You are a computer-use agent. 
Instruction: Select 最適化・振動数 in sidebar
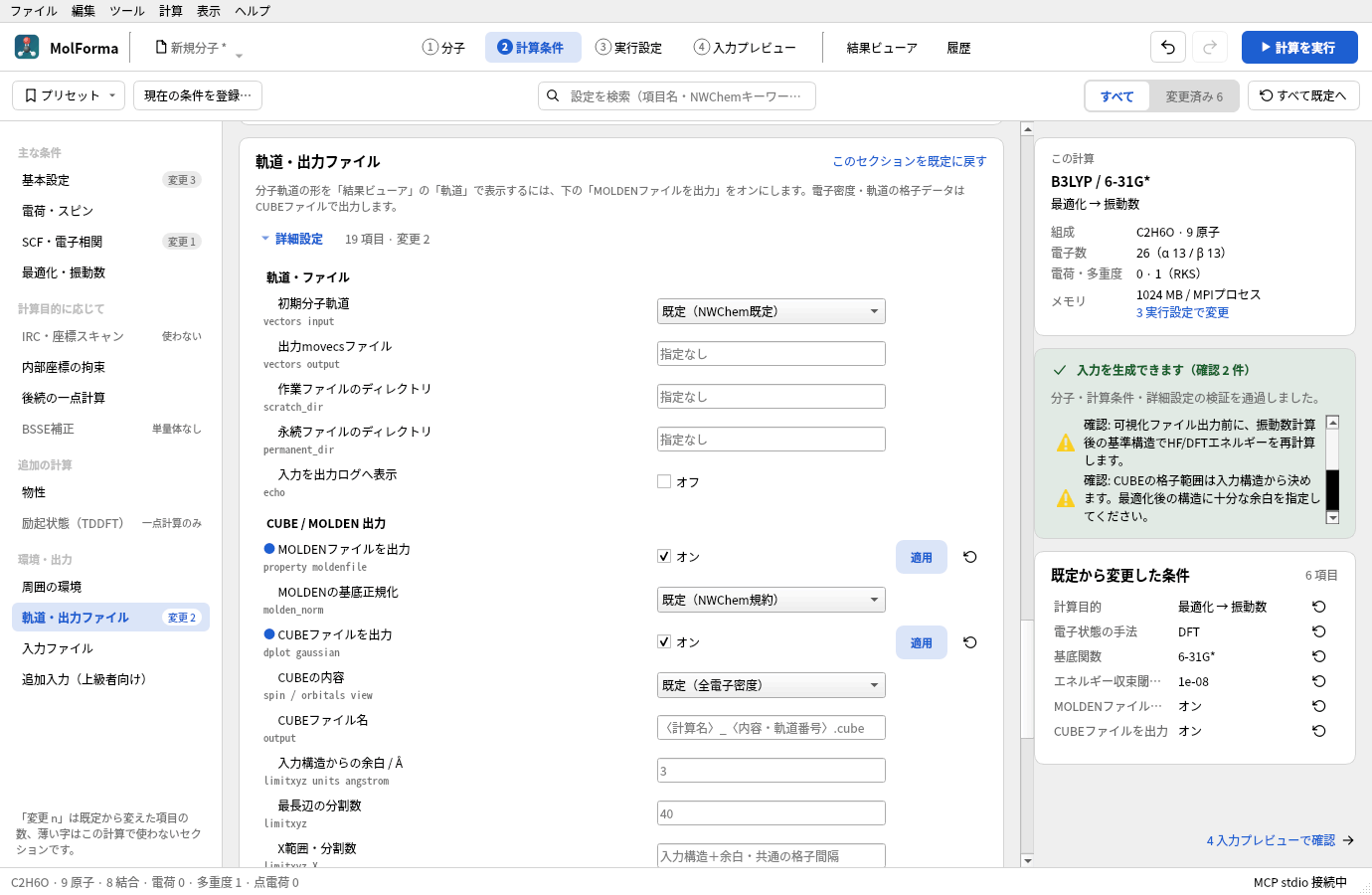(111, 272)
